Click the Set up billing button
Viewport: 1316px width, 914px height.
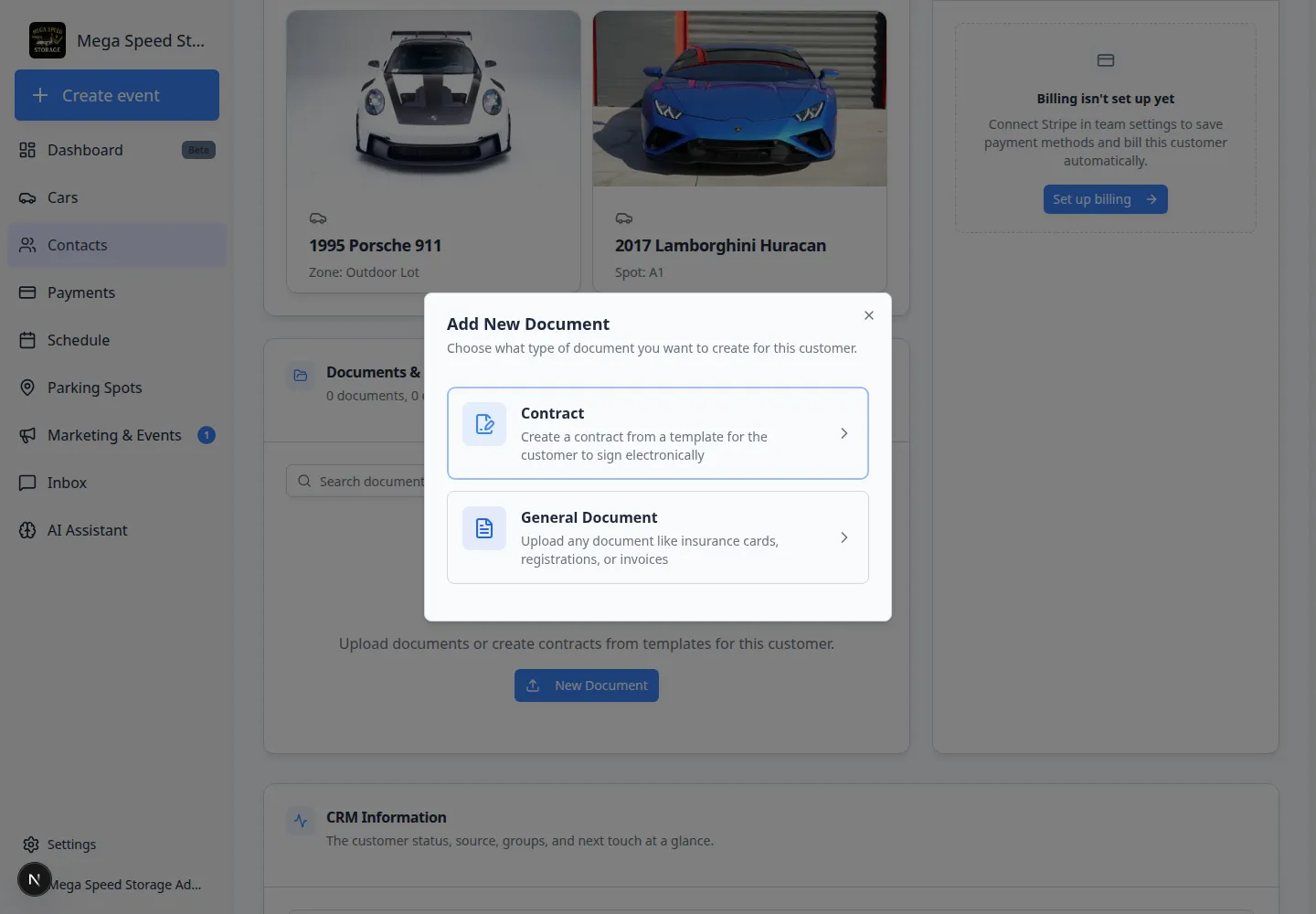click(x=1106, y=199)
